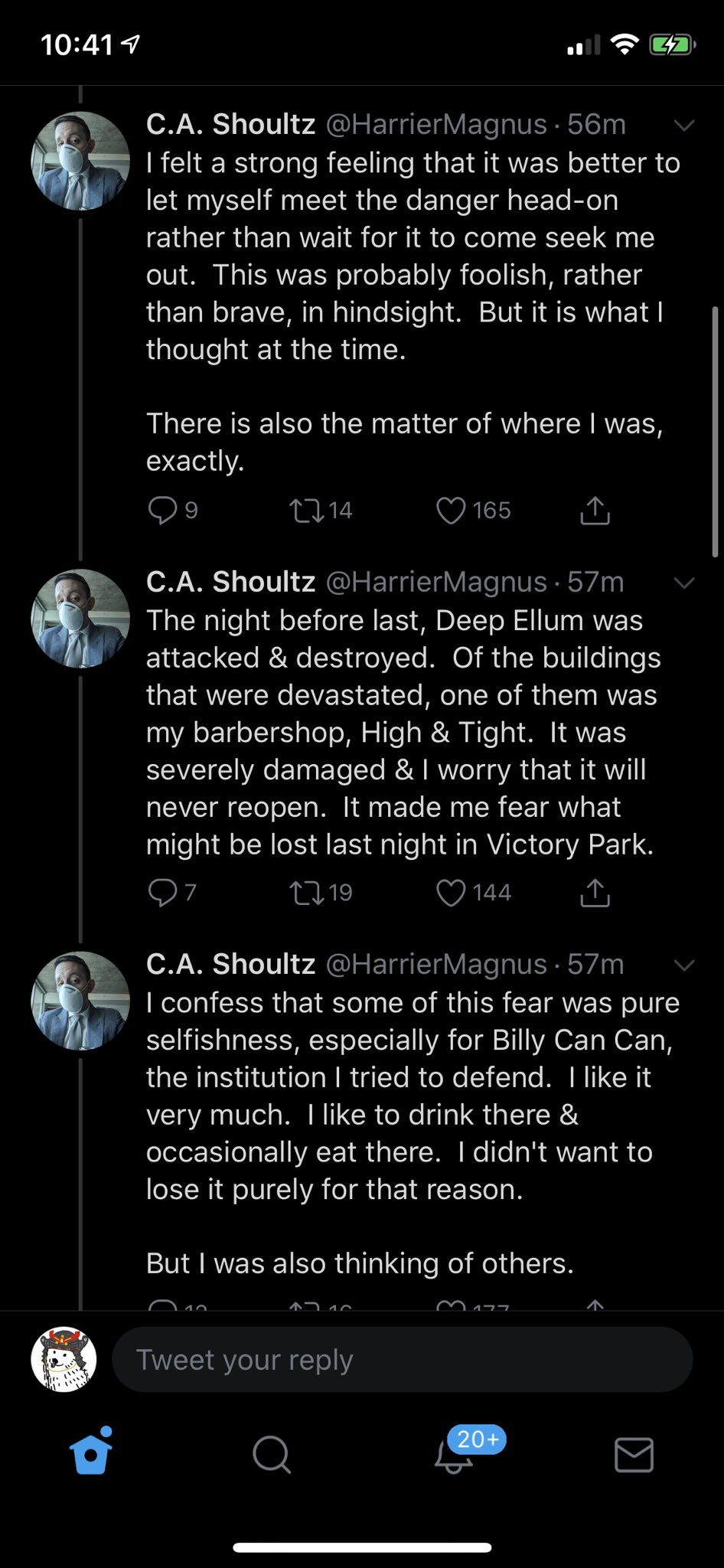This screenshot has width=724, height=1568.
Task: Reply to the Deep Ellum tweet
Action: [x=162, y=892]
